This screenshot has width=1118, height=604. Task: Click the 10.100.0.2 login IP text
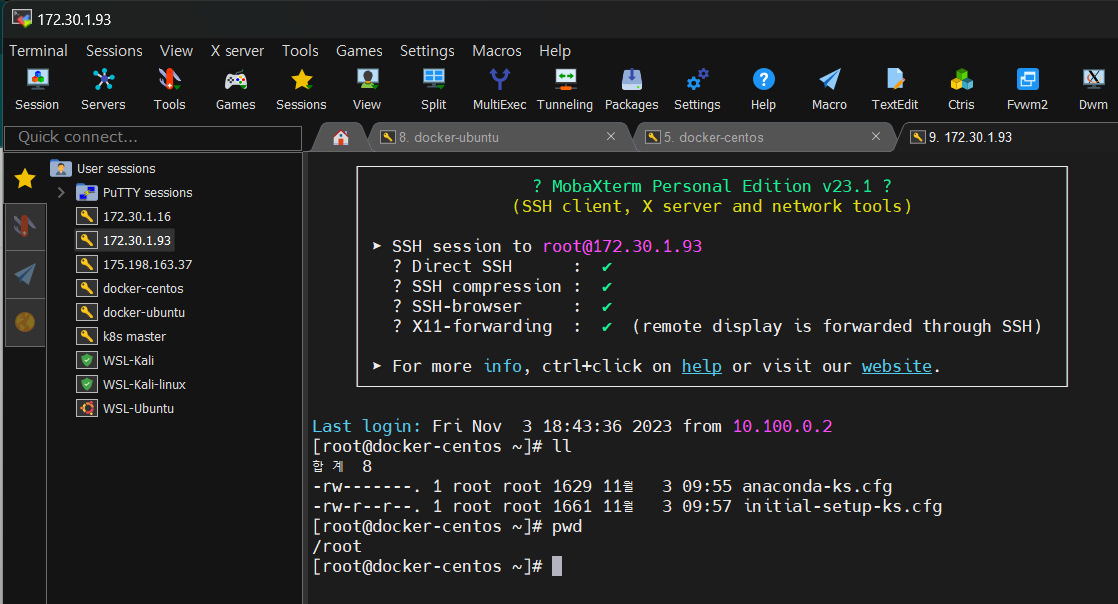(782, 426)
